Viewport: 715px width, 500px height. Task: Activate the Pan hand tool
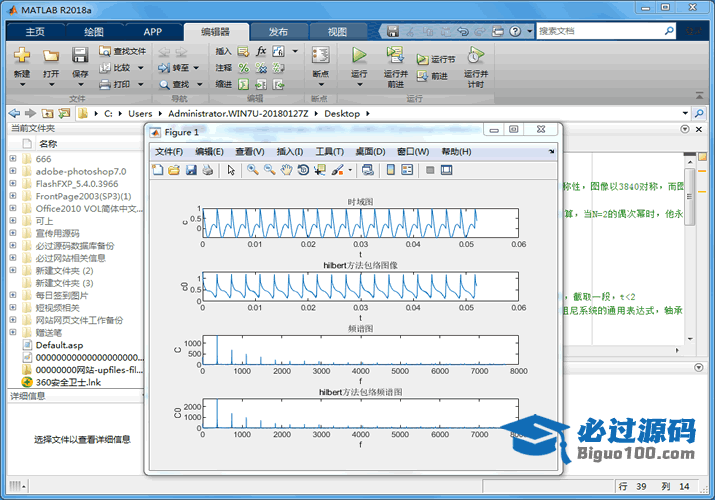click(x=286, y=170)
